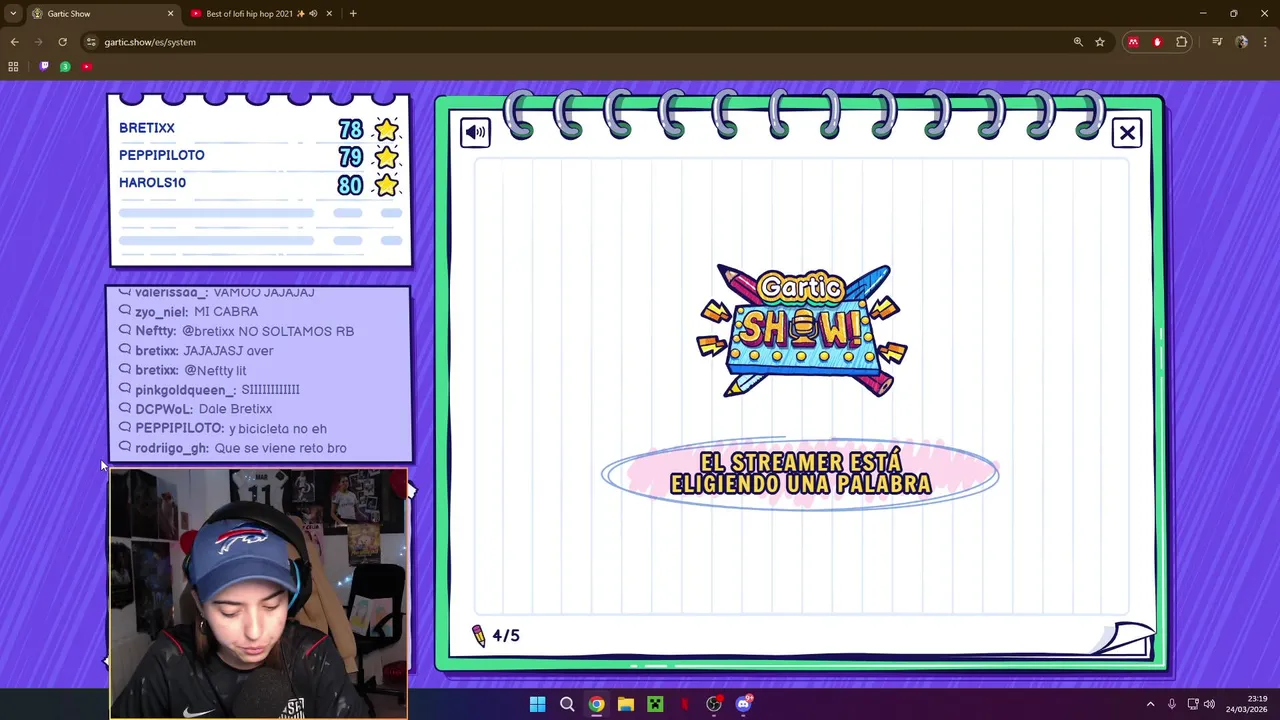This screenshot has height=720, width=1280.
Task: Open Discord from the taskbar
Action: [744, 704]
